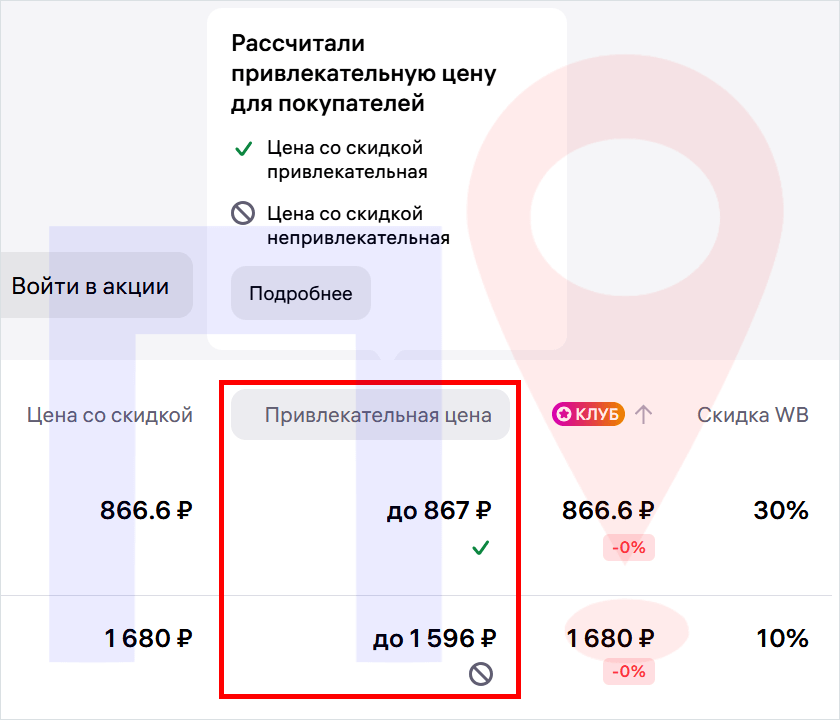This screenshot has width=840, height=720.
Task: Select the 866.6 ₽ discounted price cell
Action: tap(146, 510)
